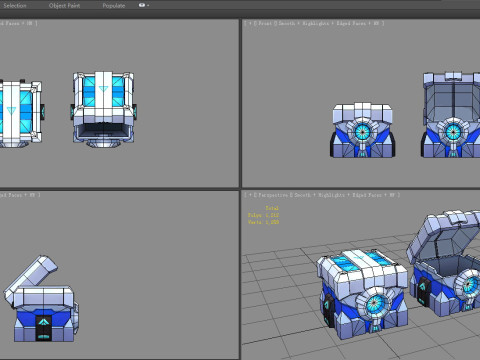
Task: Click the Verts count statistic in Perspective viewport
Action: point(263,222)
